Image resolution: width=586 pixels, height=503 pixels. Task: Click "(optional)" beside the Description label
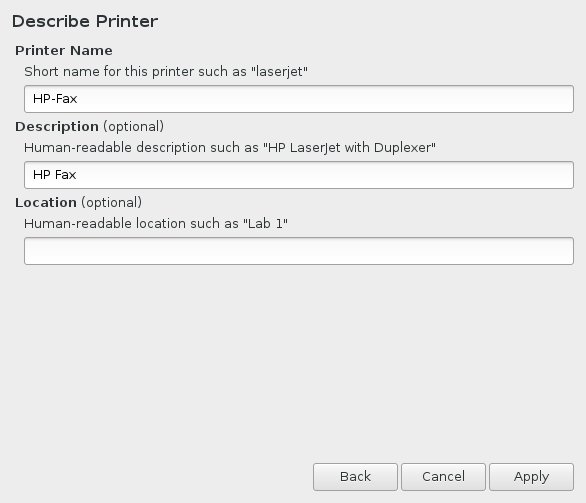pyautogui.click(x=133, y=127)
